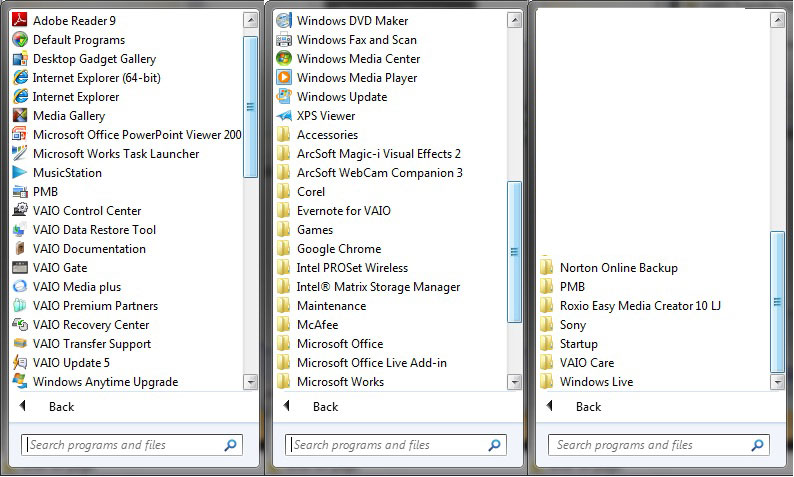Launch Windows Fax and Scan icon
The height and width of the screenshot is (477, 794).
[x=284, y=39]
